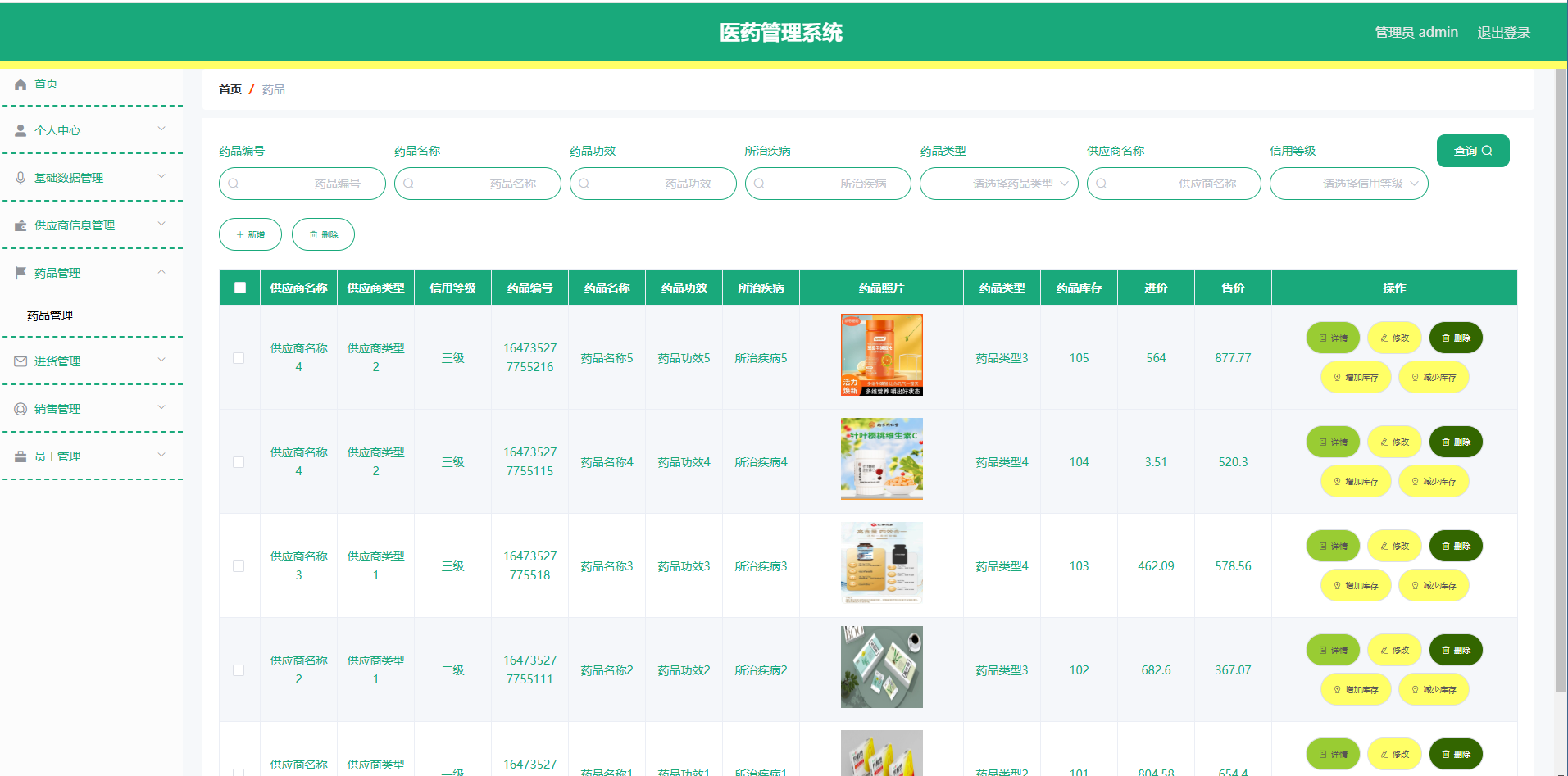Click the 增加库存 button for 药品名称4
This screenshot has height=776, width=1568.
tap(1355, 481)
